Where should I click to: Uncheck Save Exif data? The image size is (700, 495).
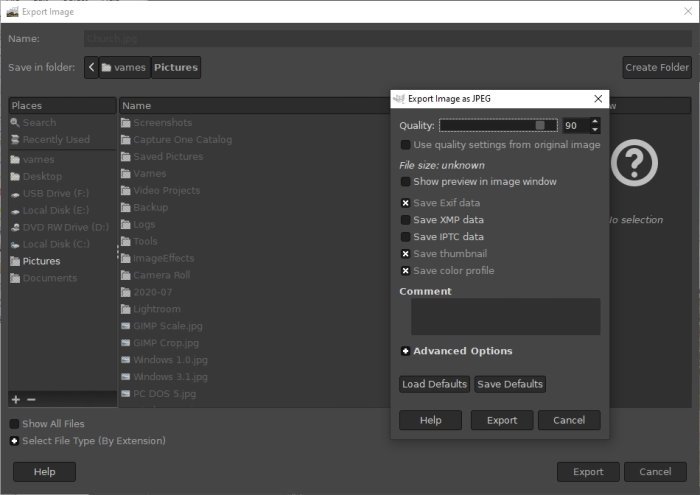(x=405, y=203)
